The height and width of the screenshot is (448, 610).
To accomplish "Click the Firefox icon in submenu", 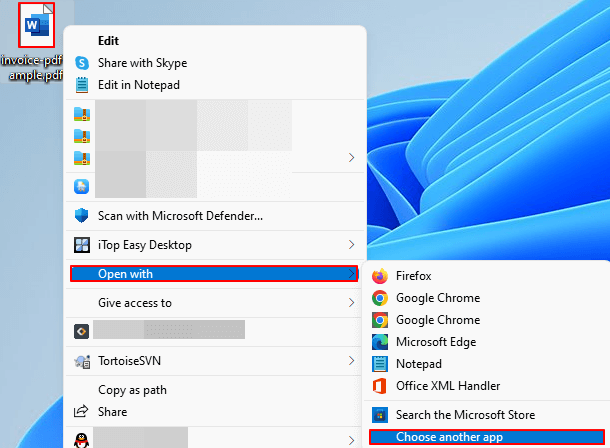I will [x=380, y=276].
